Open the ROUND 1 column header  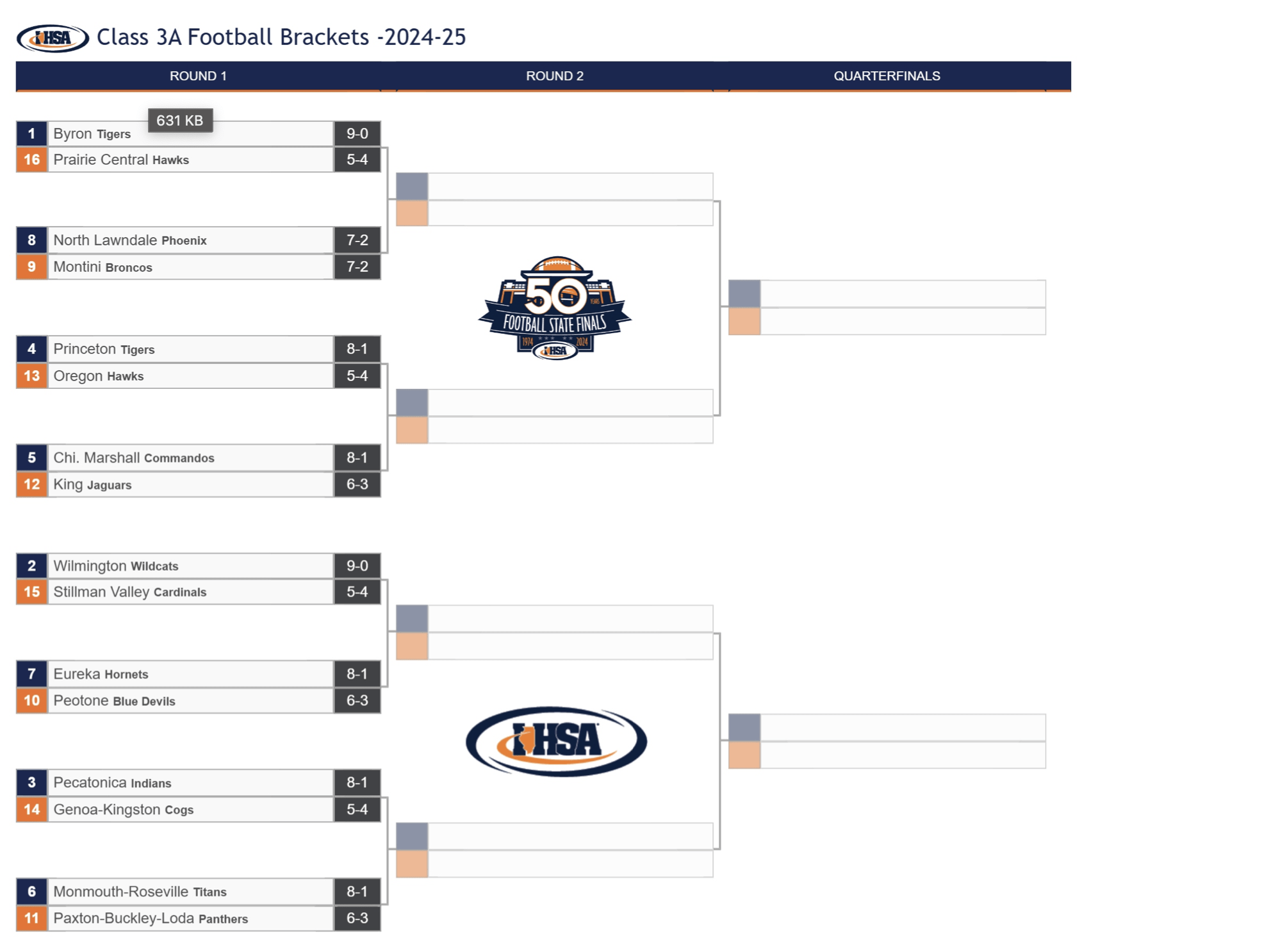coord(198,76)
